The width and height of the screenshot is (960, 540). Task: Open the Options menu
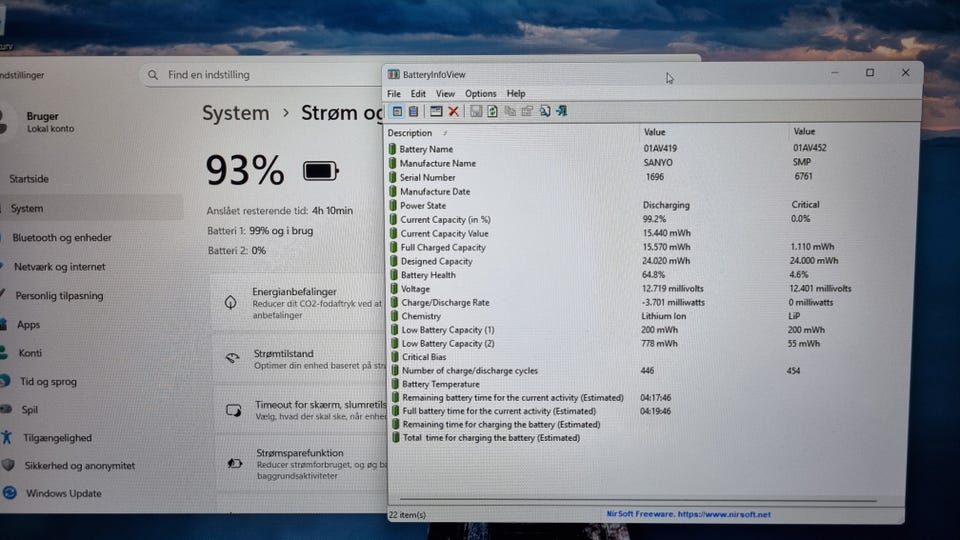(480, 94)
